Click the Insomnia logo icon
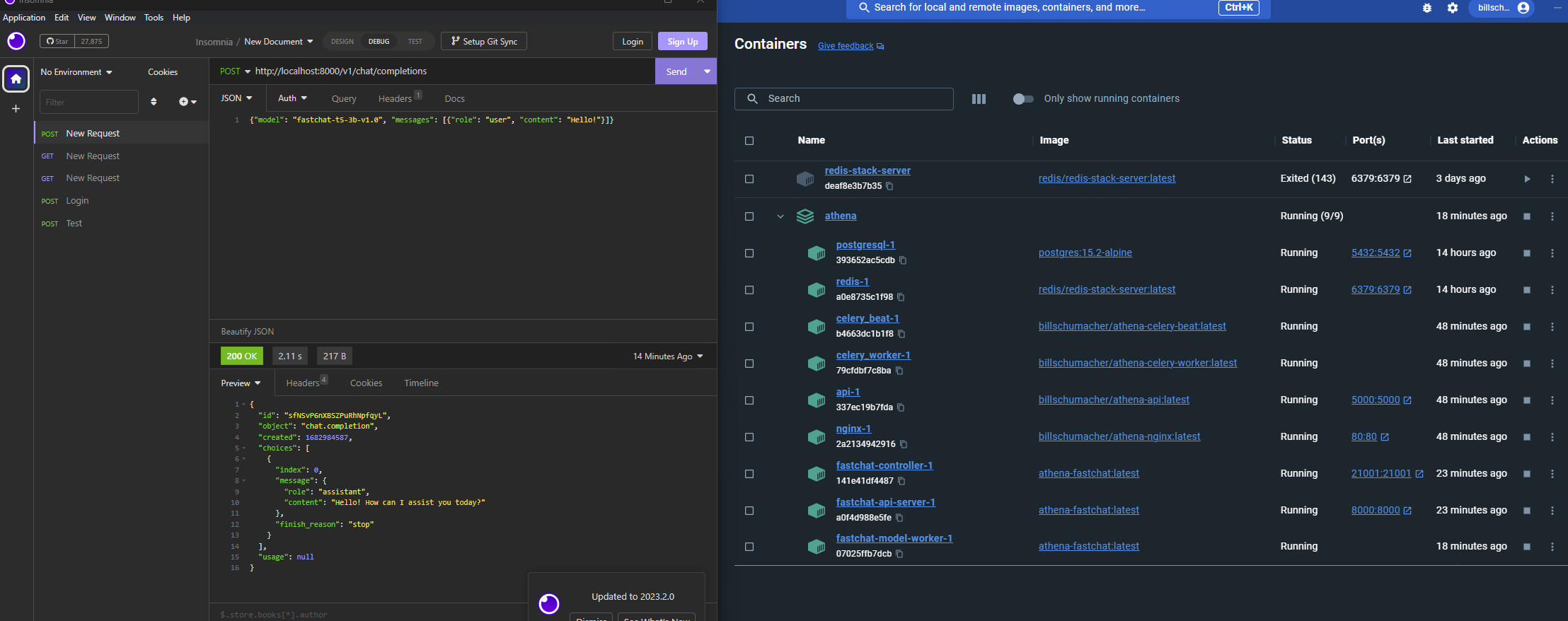The image size is (1568, 621). [x=16, y=41]
